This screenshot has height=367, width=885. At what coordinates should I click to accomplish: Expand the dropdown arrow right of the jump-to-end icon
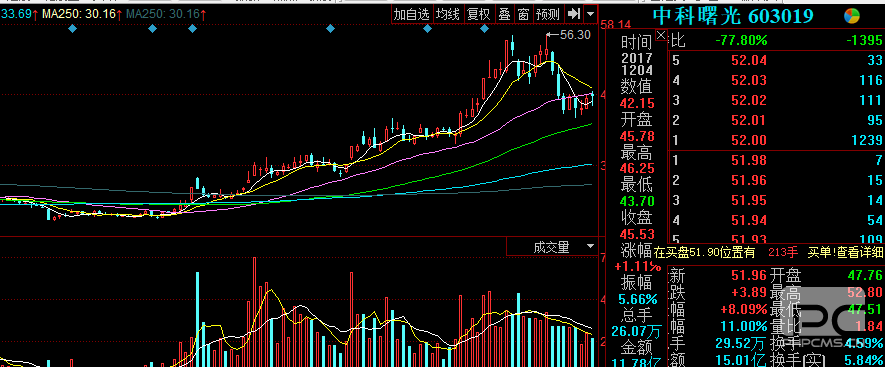pos(590,14)
